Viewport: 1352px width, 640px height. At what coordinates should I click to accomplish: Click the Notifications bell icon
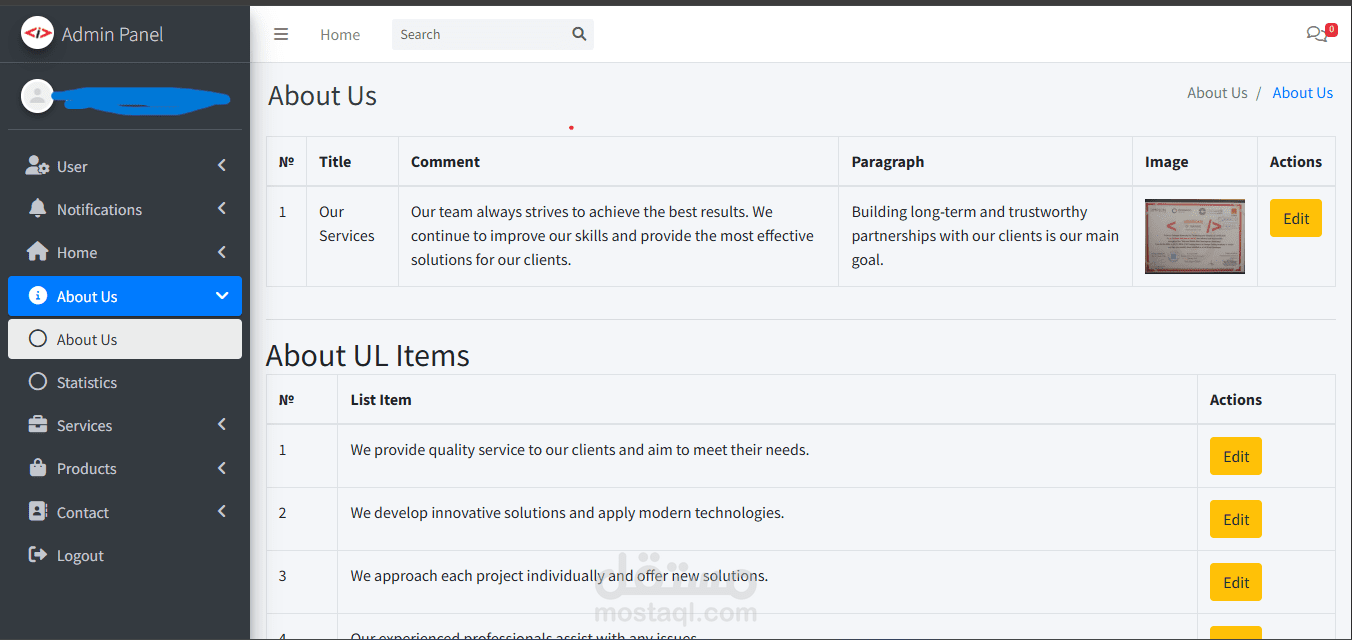tap(38, 209)
